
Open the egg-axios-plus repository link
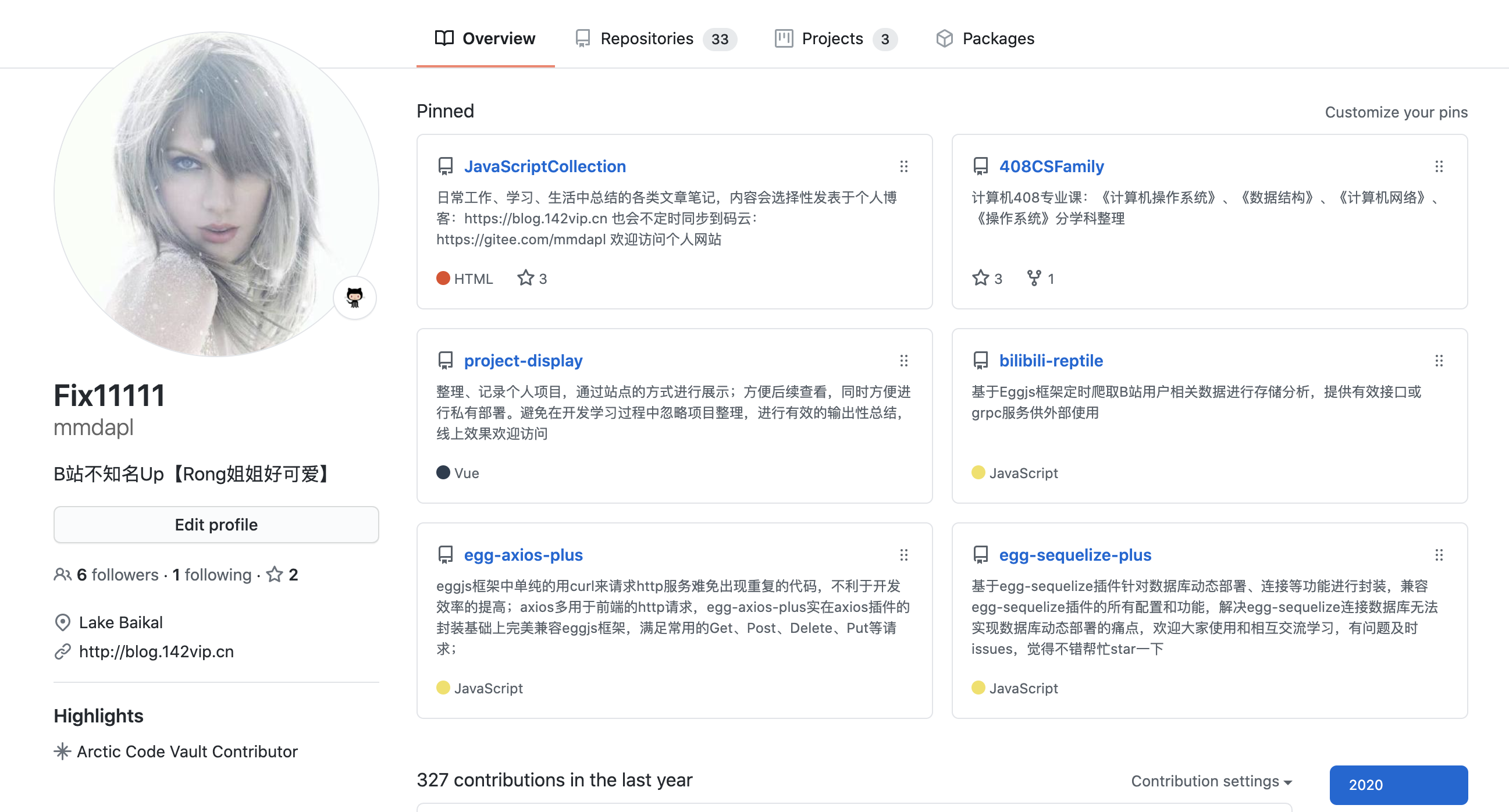(x=522, y=555)
